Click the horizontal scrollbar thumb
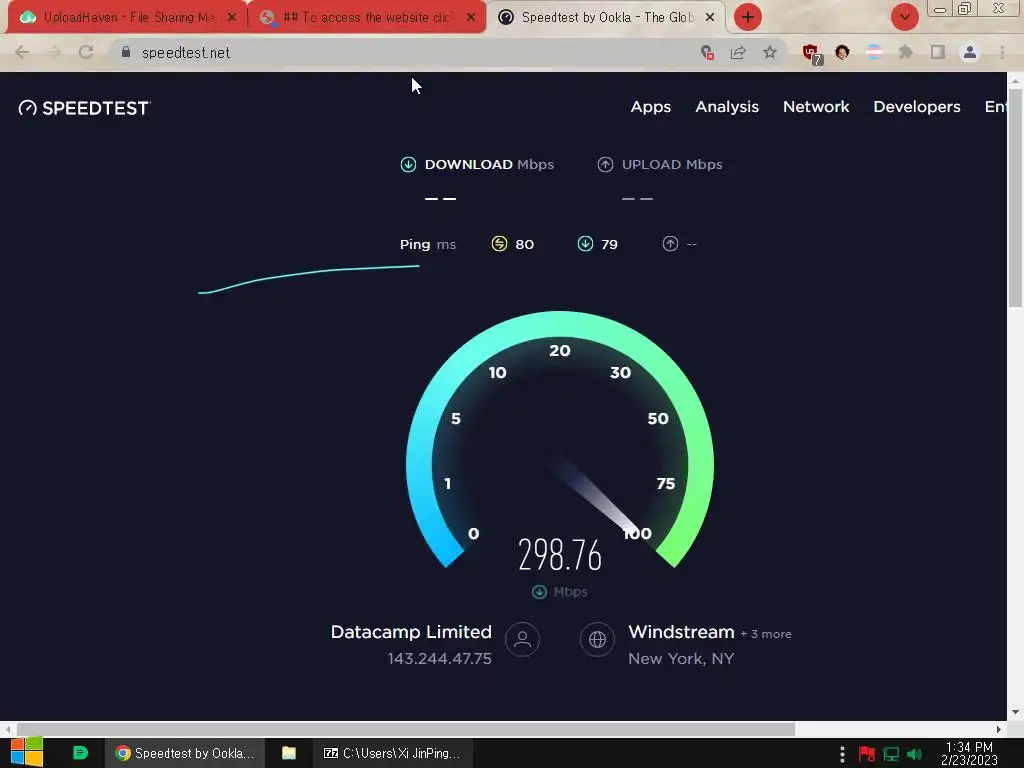 pos(406,729)
